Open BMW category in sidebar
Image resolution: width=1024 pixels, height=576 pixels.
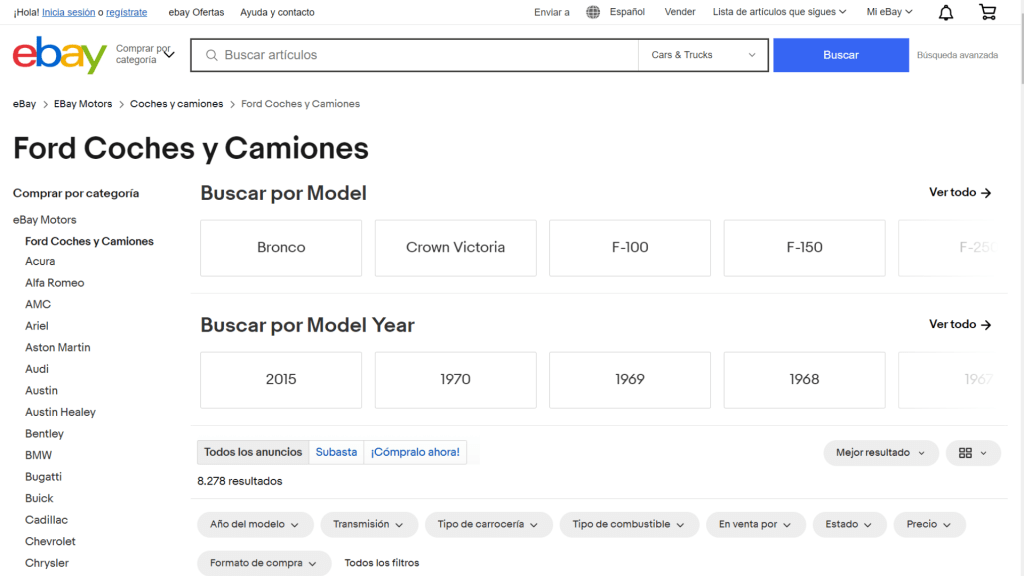click(x=39, y=455)
